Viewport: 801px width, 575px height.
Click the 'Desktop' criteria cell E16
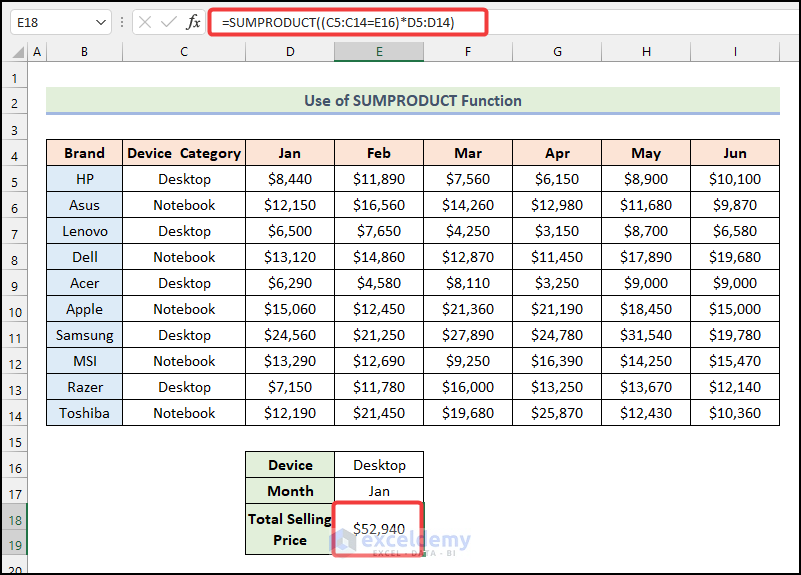click(379, 465)
